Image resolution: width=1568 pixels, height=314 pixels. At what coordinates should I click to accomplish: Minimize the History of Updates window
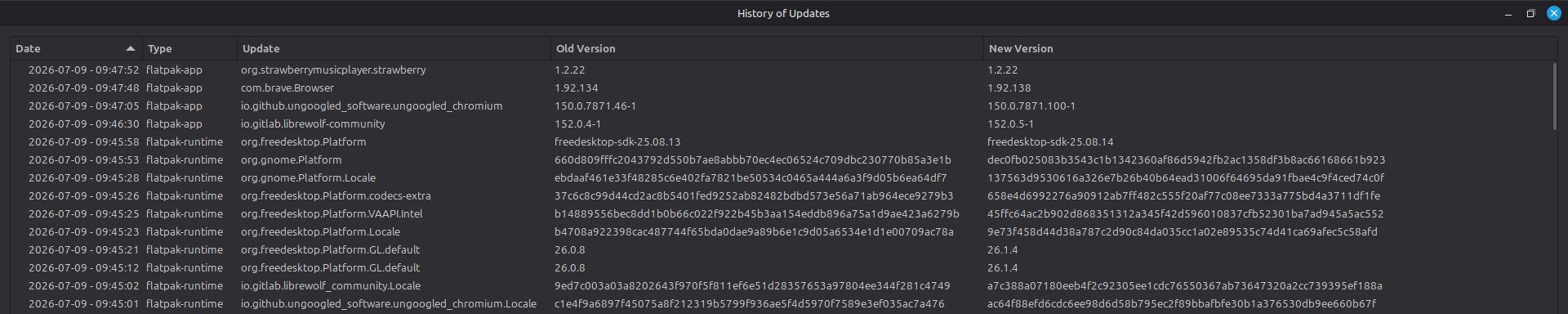1508,13
